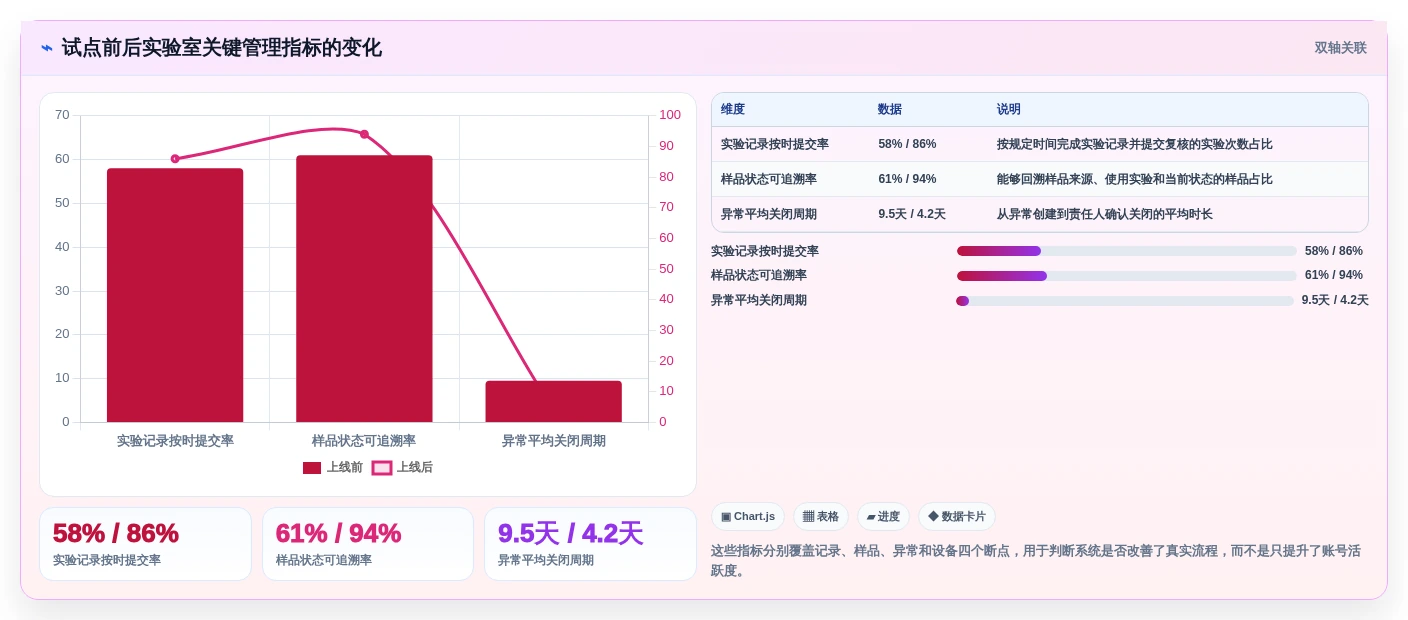Click the line point above 实验记录按时提交率 bar

coord(175,158)
